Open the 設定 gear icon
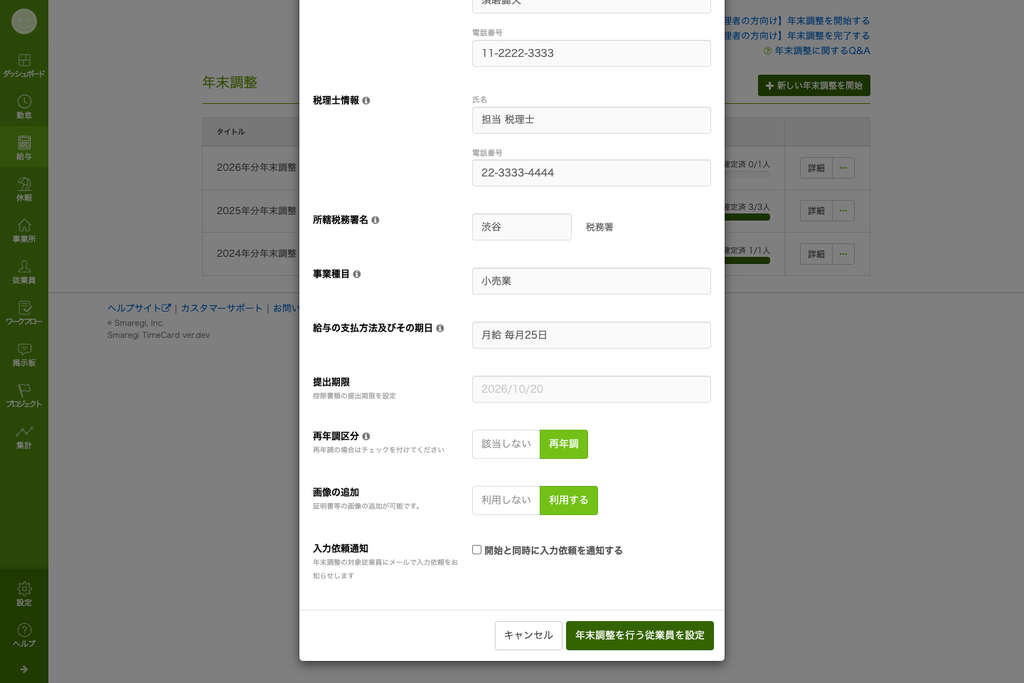Viewport: 1024px width, 683px height. coord(24,594)
